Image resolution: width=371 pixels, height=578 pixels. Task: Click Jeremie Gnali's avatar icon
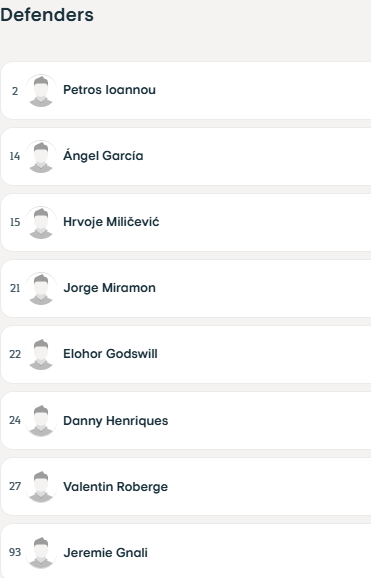tap(41, 553)
